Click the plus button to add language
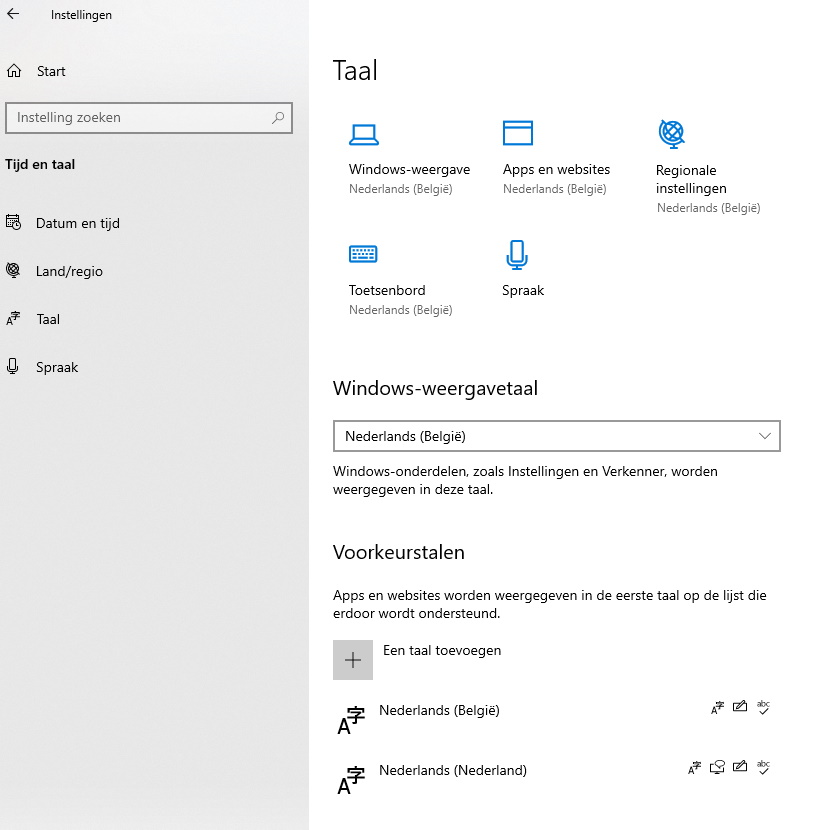The height and width of the screenshot is (830, 836). (353, 660)
